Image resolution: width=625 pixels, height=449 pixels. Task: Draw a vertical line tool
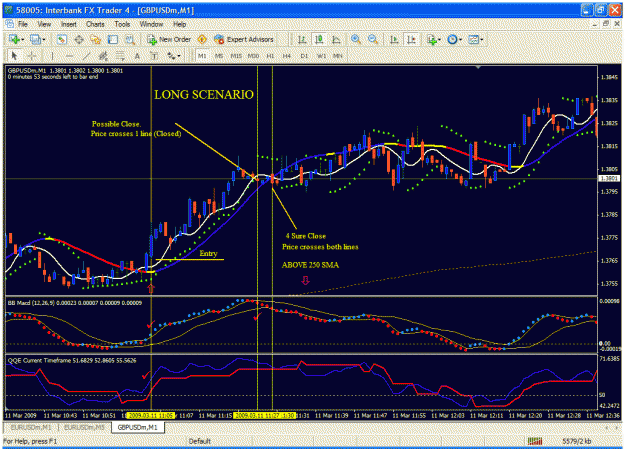click(52, 56)
